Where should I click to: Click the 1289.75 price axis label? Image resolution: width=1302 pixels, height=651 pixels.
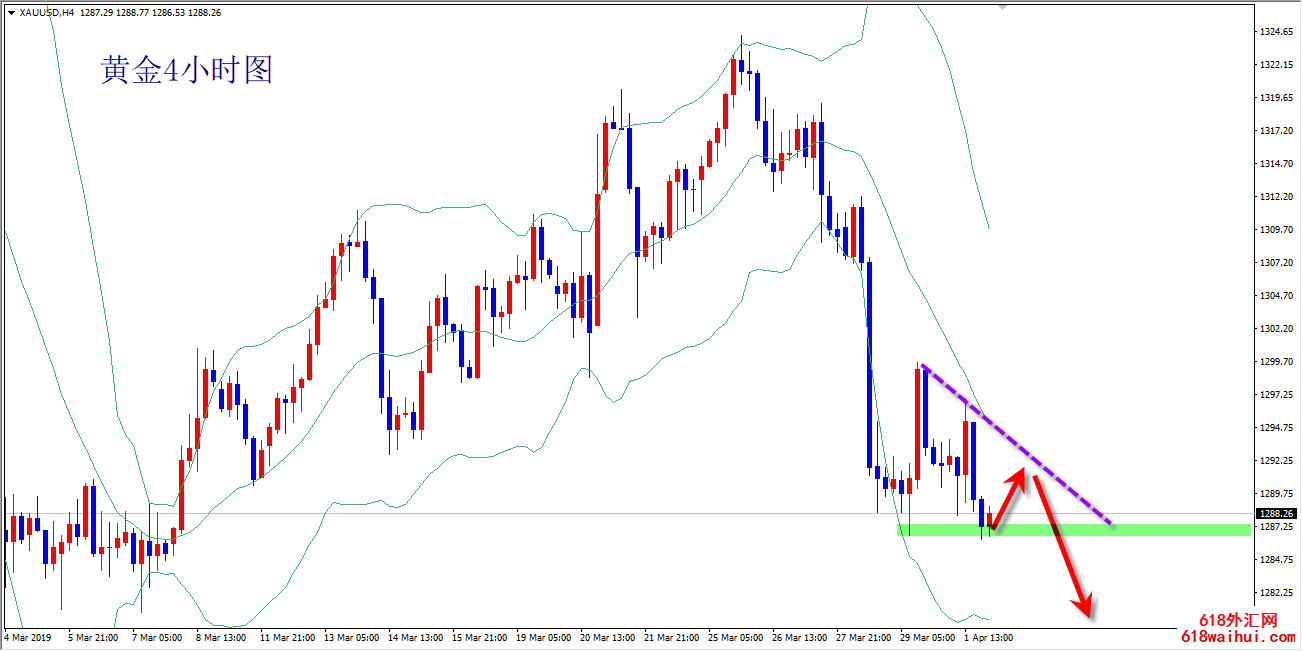pos(1275,494)
